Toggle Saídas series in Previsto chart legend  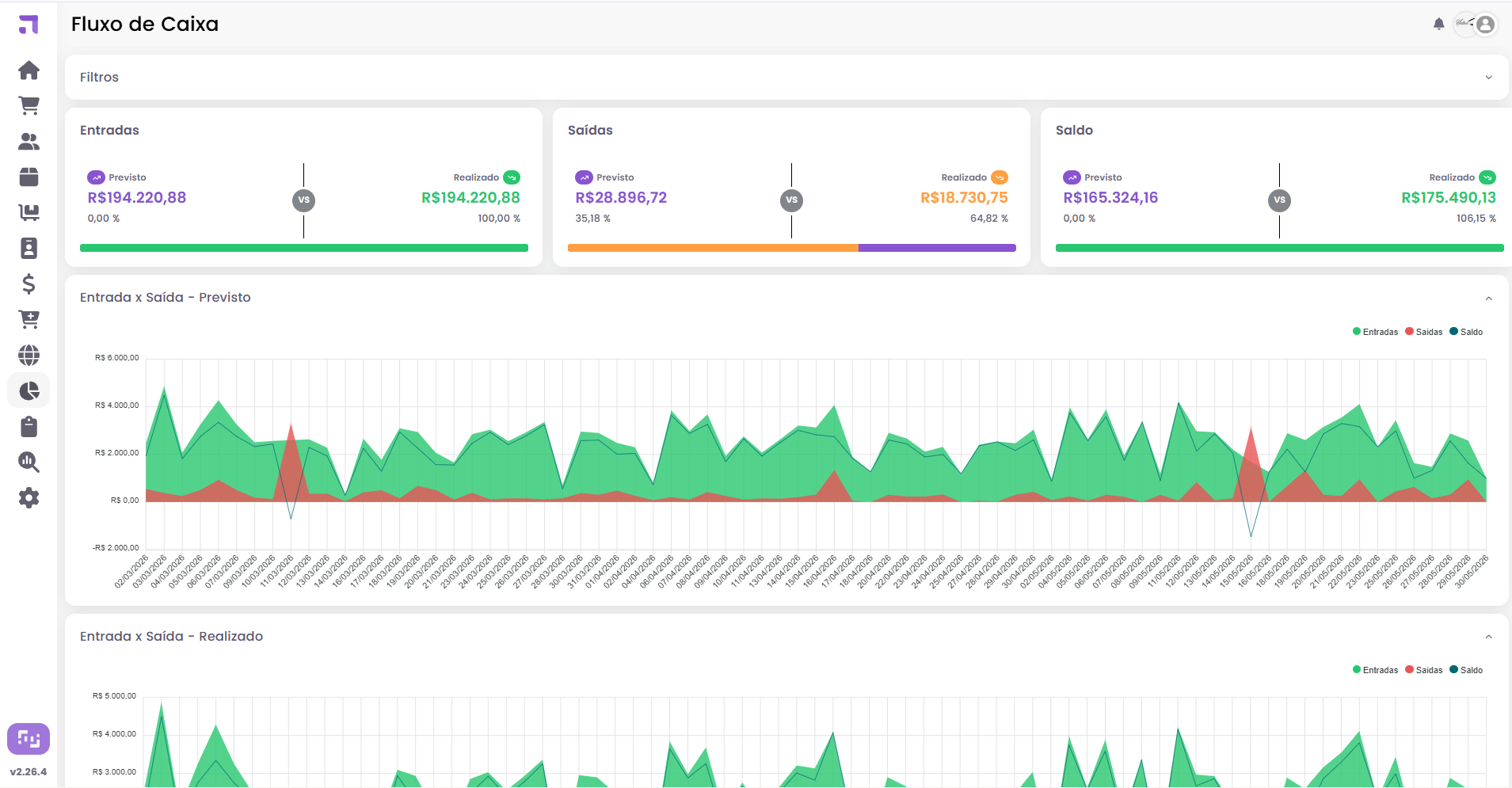1424,332
